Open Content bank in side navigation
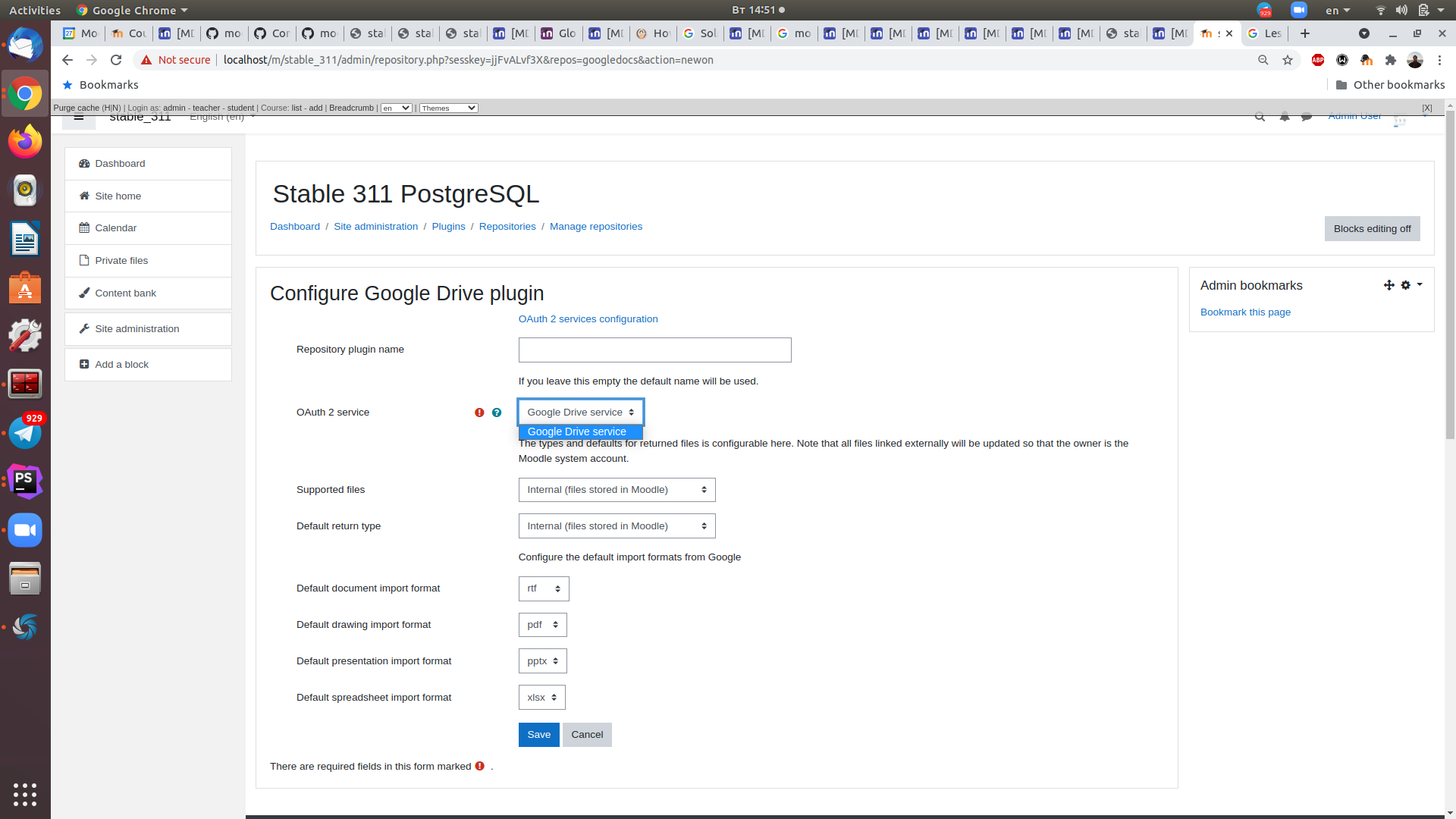The image size is (1456, 819). pos(148,293)
